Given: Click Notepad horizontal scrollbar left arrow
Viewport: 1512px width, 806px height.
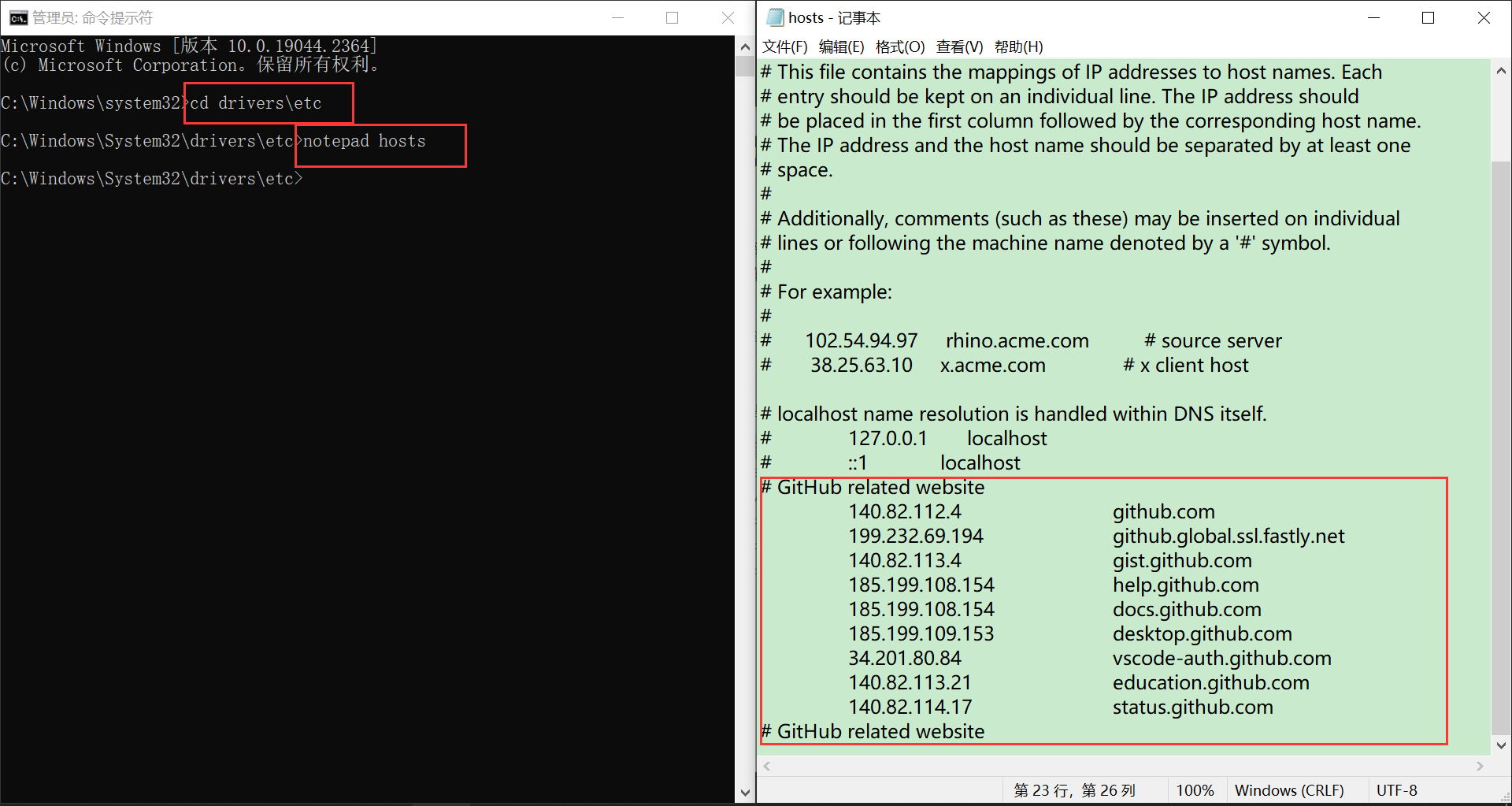Looking at the screenshot, I should pos(767,766).
